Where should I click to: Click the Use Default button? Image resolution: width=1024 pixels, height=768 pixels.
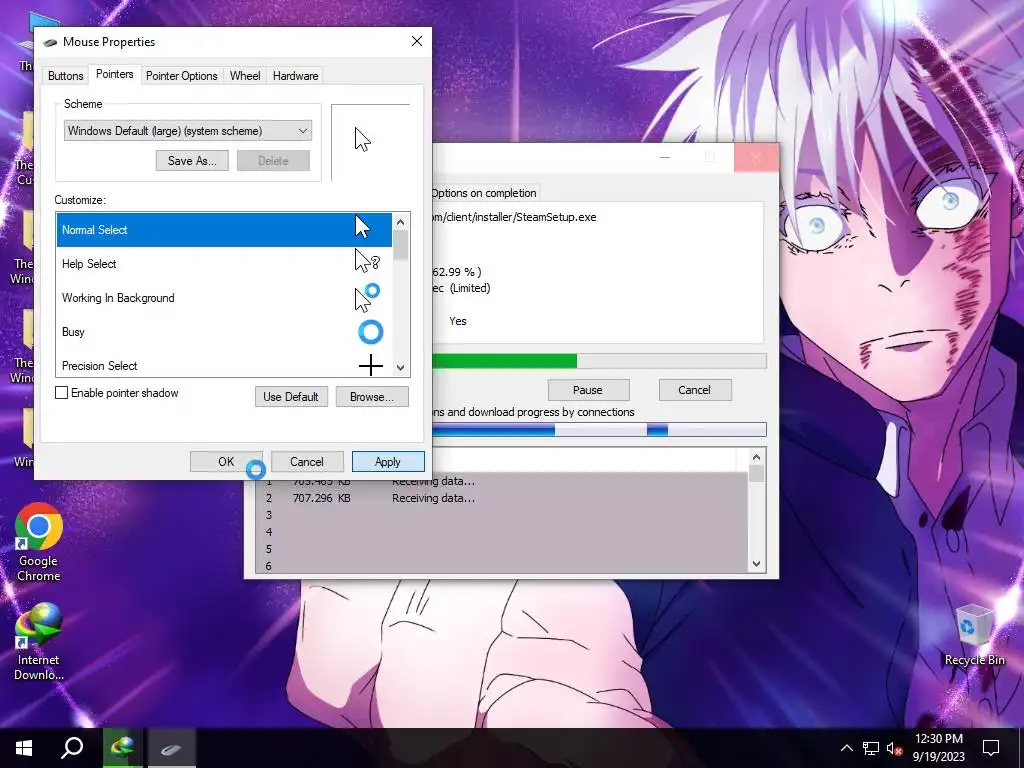point(291,396)
